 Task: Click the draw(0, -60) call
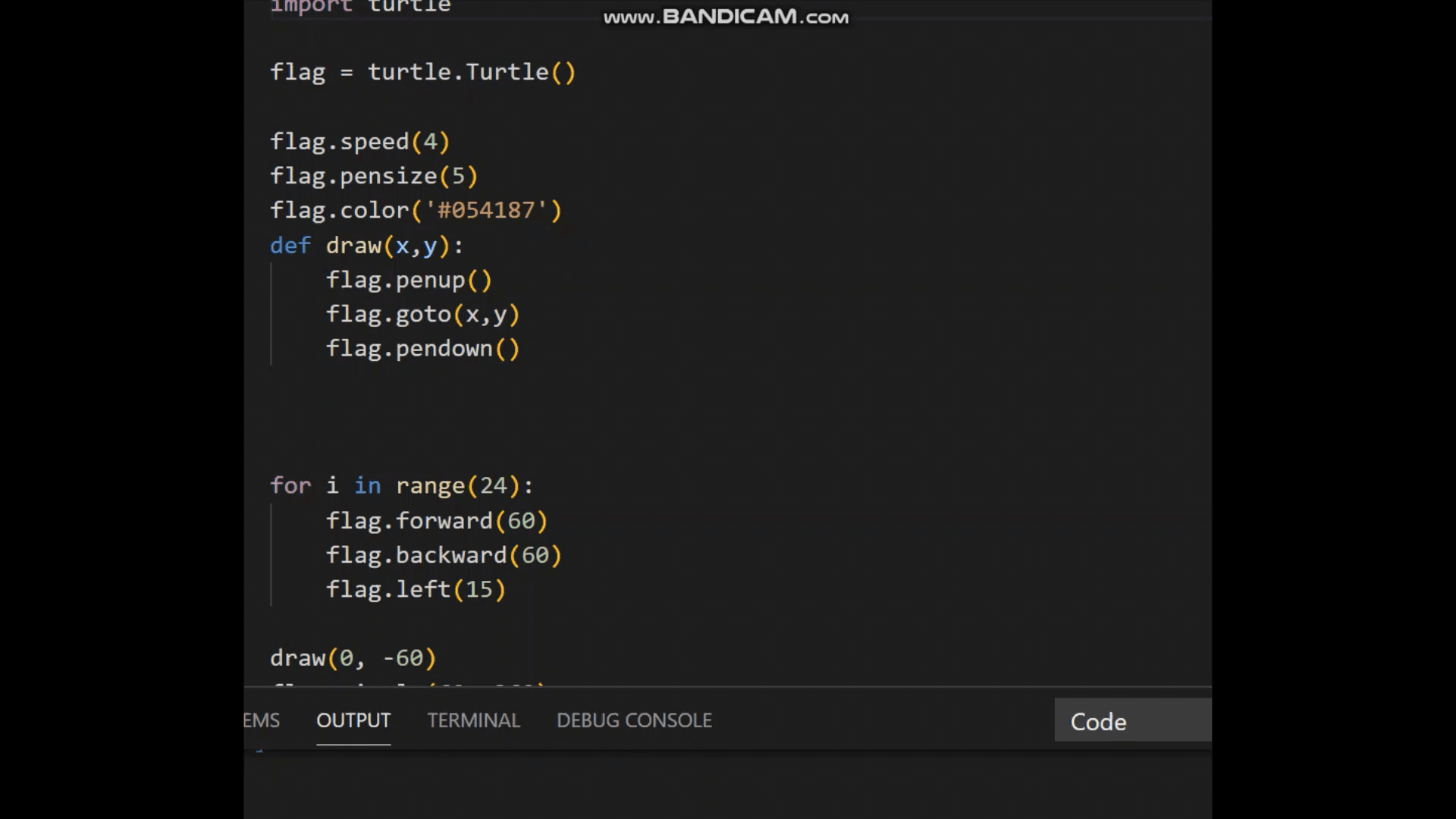tap(353, 657)
